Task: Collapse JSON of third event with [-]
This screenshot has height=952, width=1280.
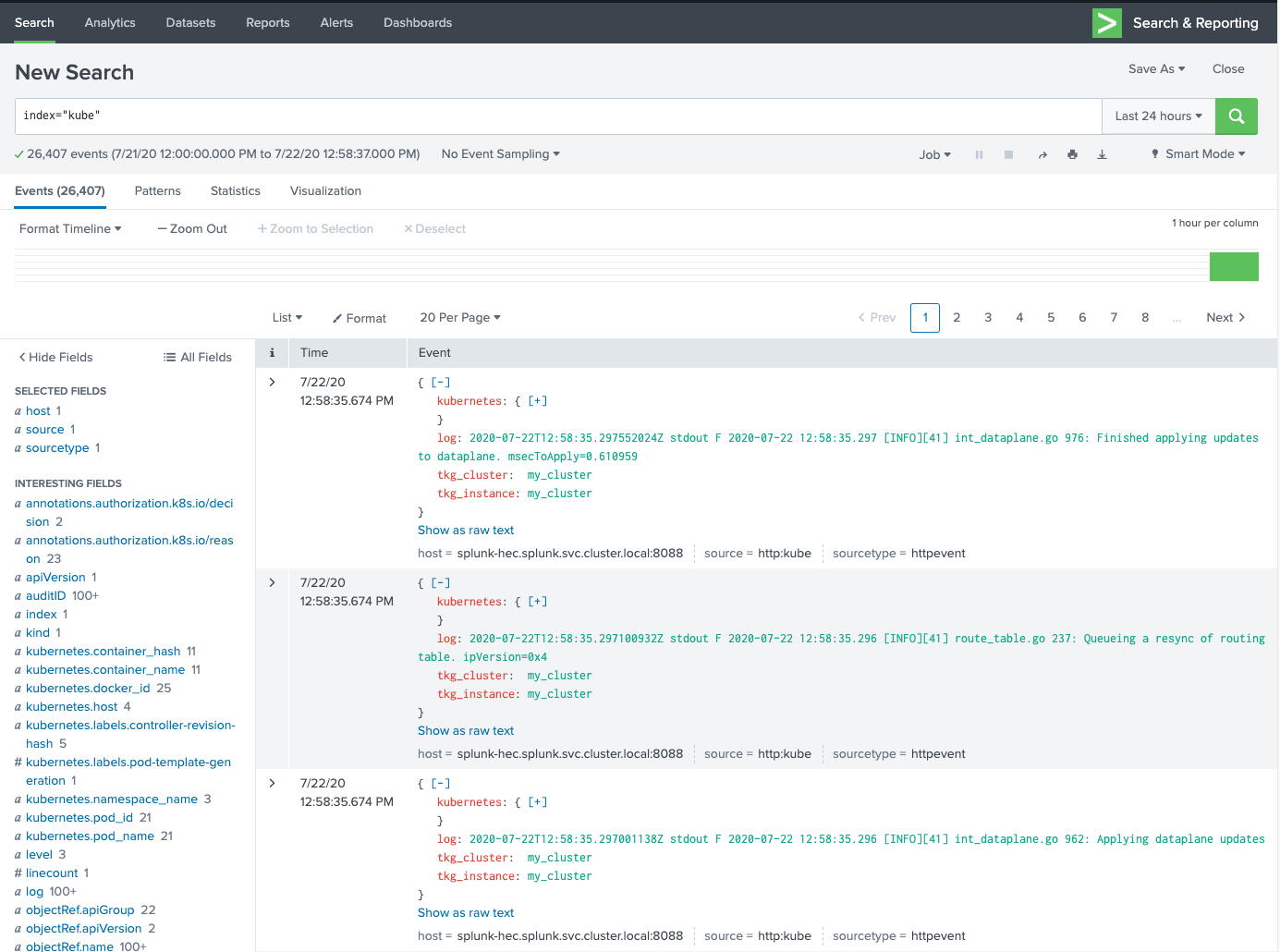Action: [x=441, y=783]
